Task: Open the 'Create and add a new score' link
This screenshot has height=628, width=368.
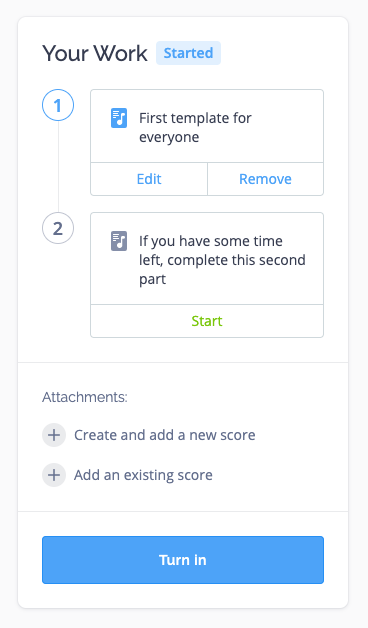Action: pyautogui.click(x=165, y=435)
